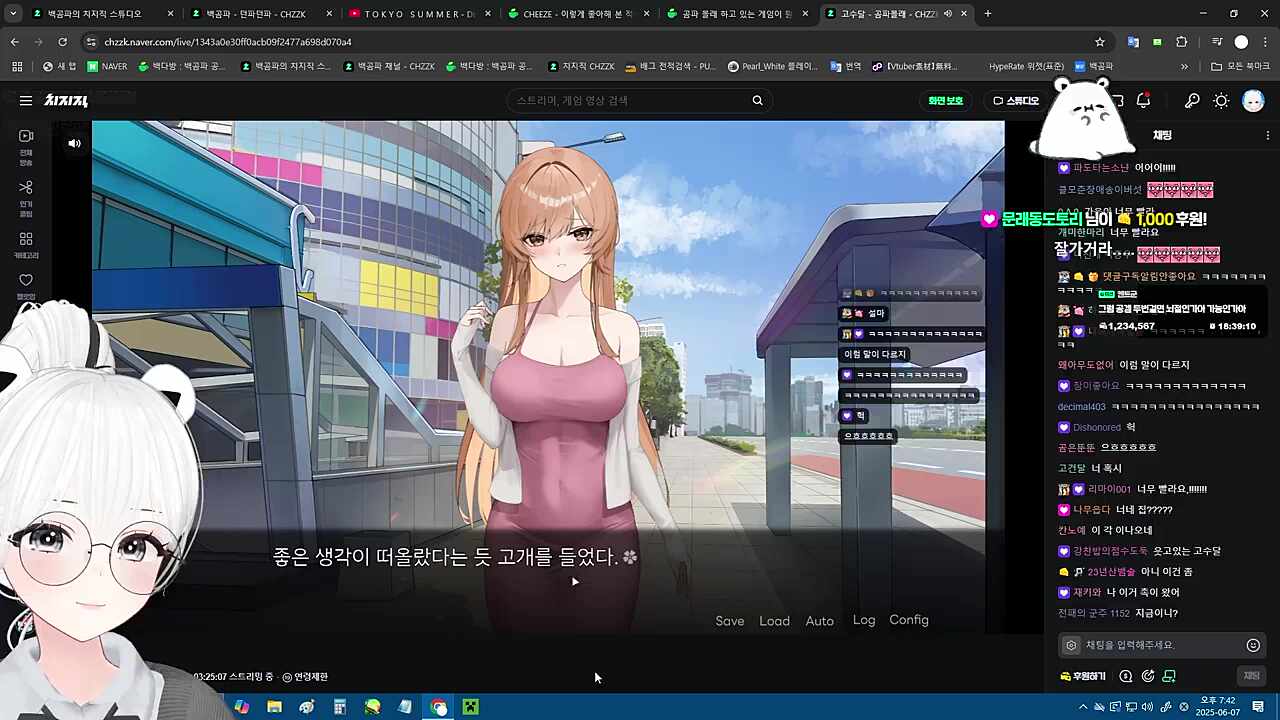Select chat username decimal403
This screenshot has height=720, width=1280.
point(1082,407)
